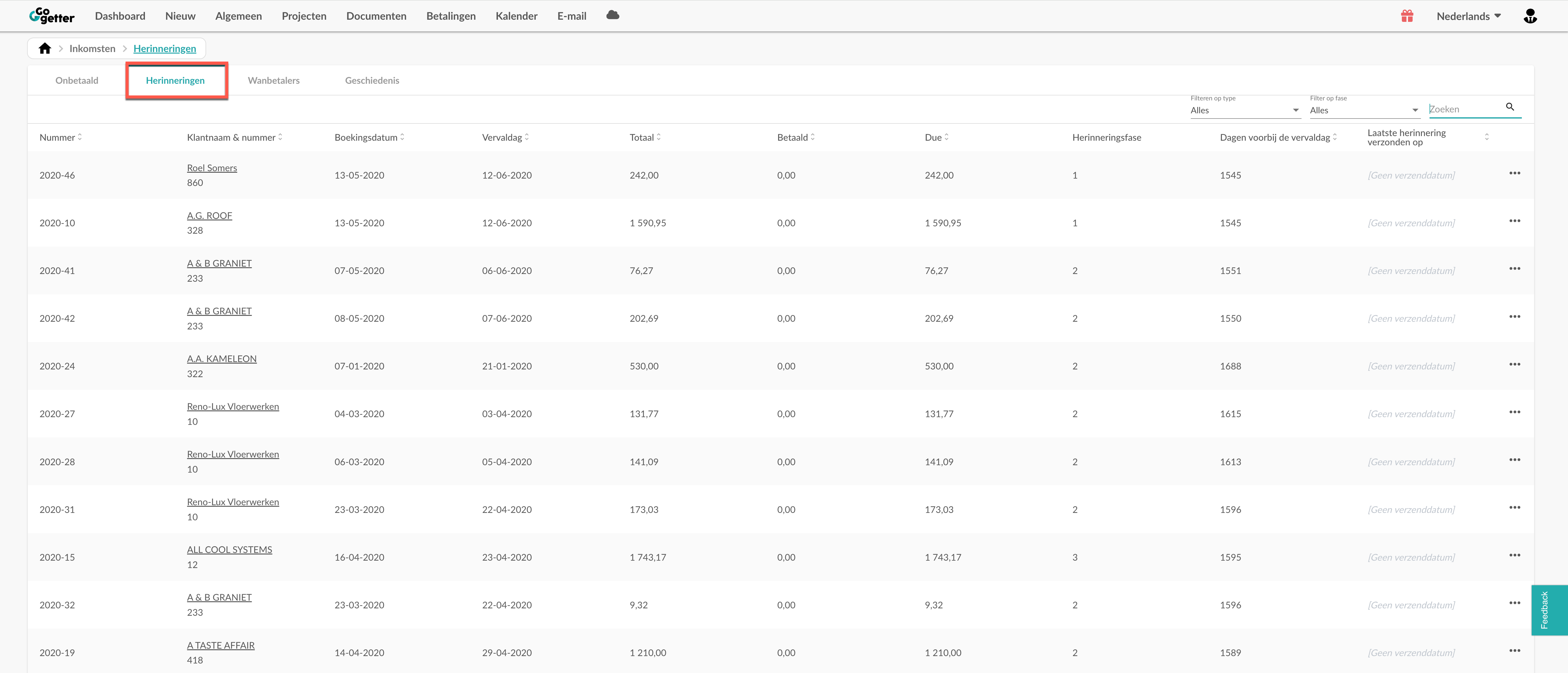Image resolution: width=1568 pixels, height=673 pixels.
Task: Open actions menu for invoice 2020-41
Action: coord(1514,268)
